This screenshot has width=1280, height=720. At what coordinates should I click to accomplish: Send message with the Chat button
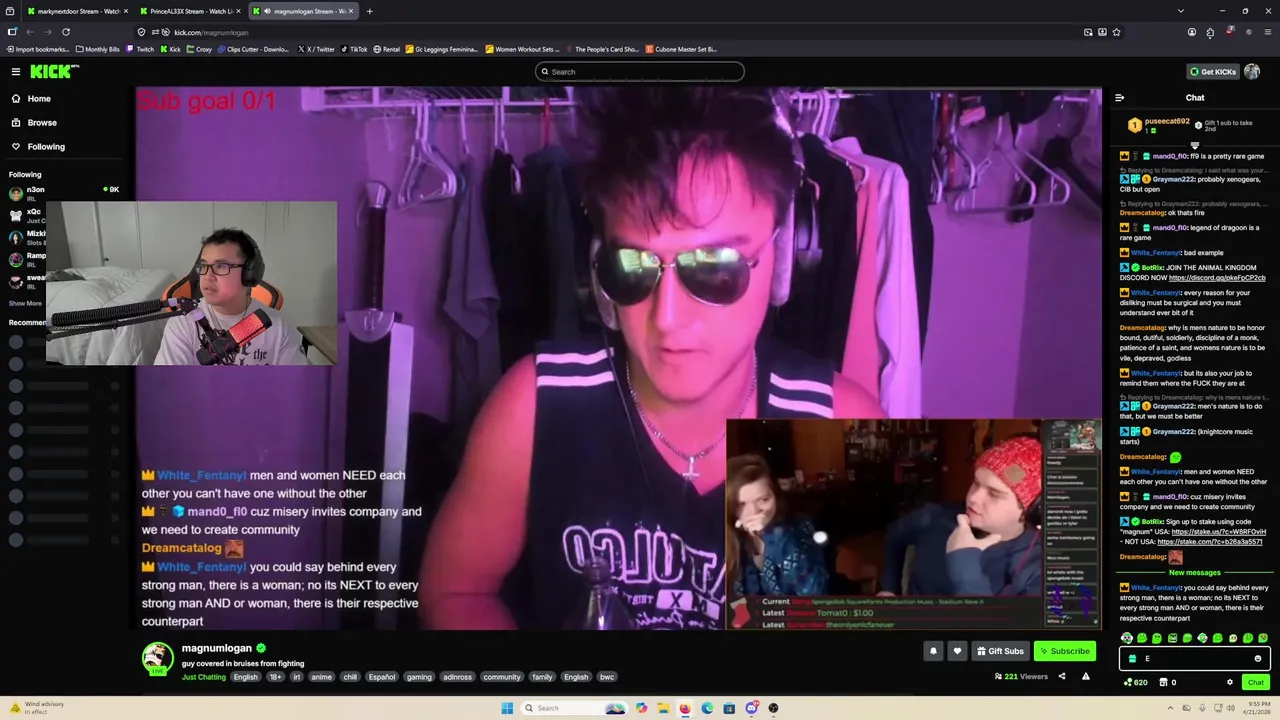click(1256, 682)
